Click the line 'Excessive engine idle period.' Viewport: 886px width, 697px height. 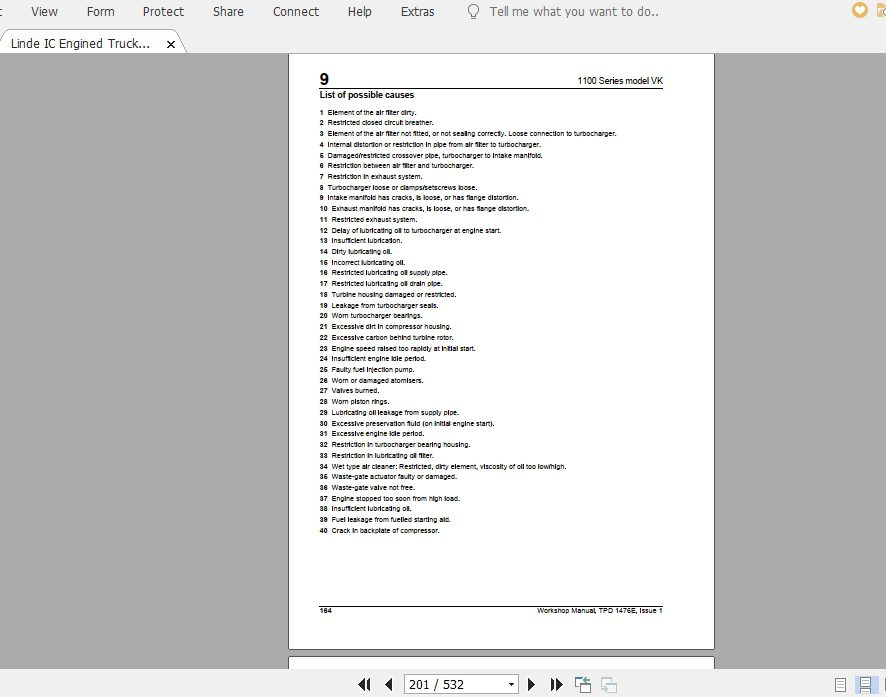(377, 434)
